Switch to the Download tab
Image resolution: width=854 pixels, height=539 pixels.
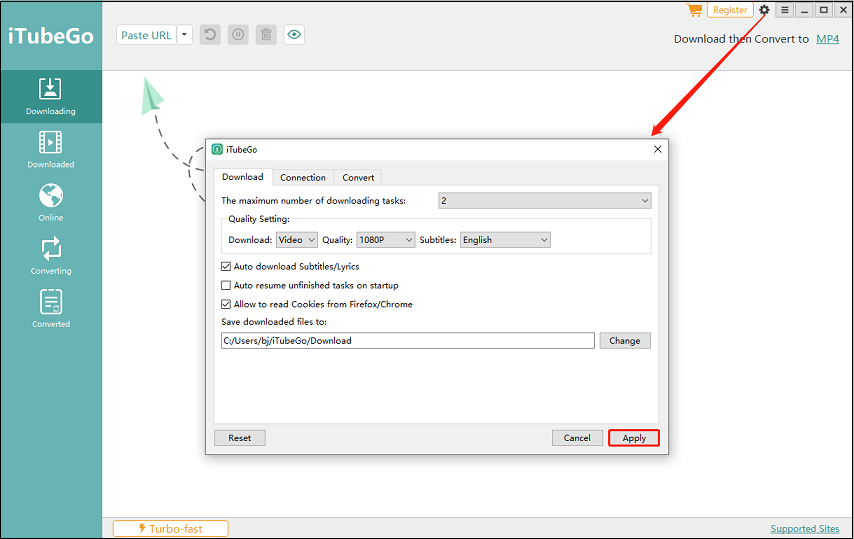(x=243, y=177)
